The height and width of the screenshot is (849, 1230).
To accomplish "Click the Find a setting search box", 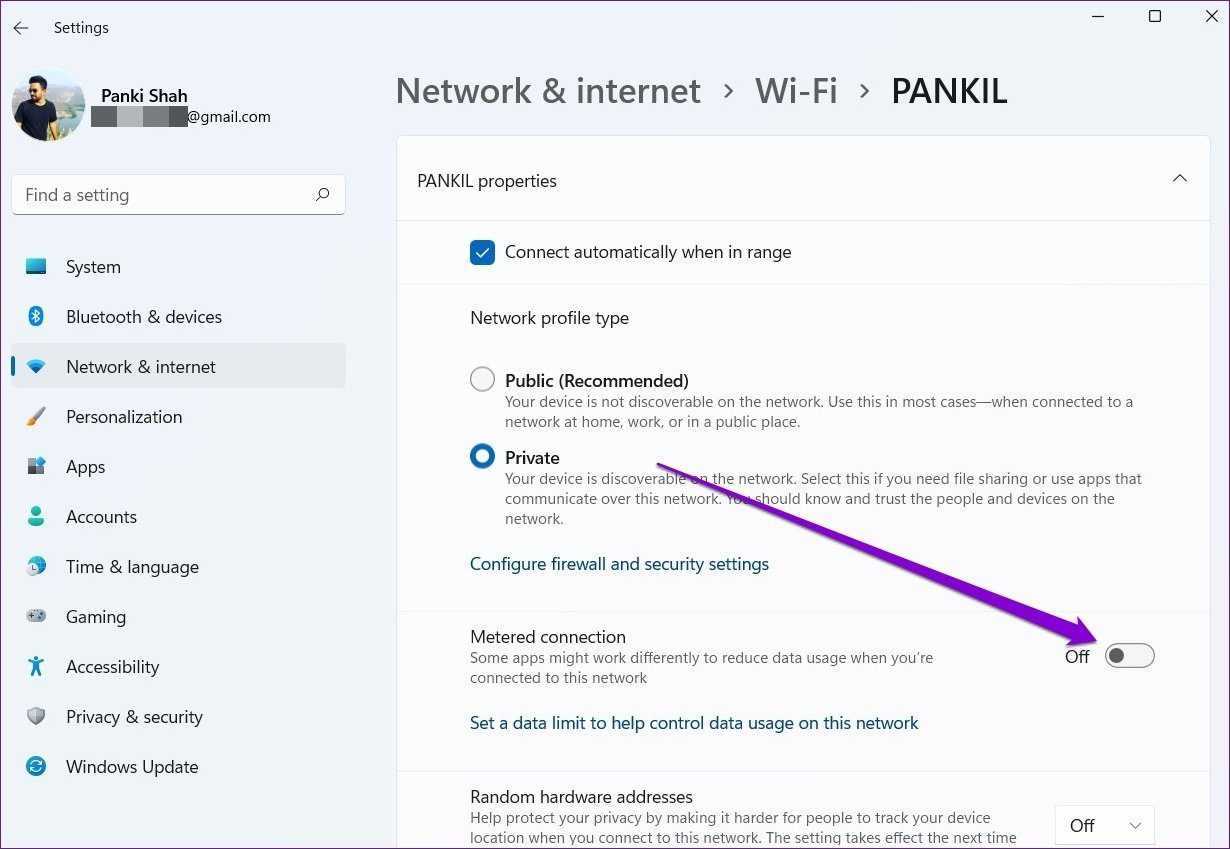I will coord(165,195).
